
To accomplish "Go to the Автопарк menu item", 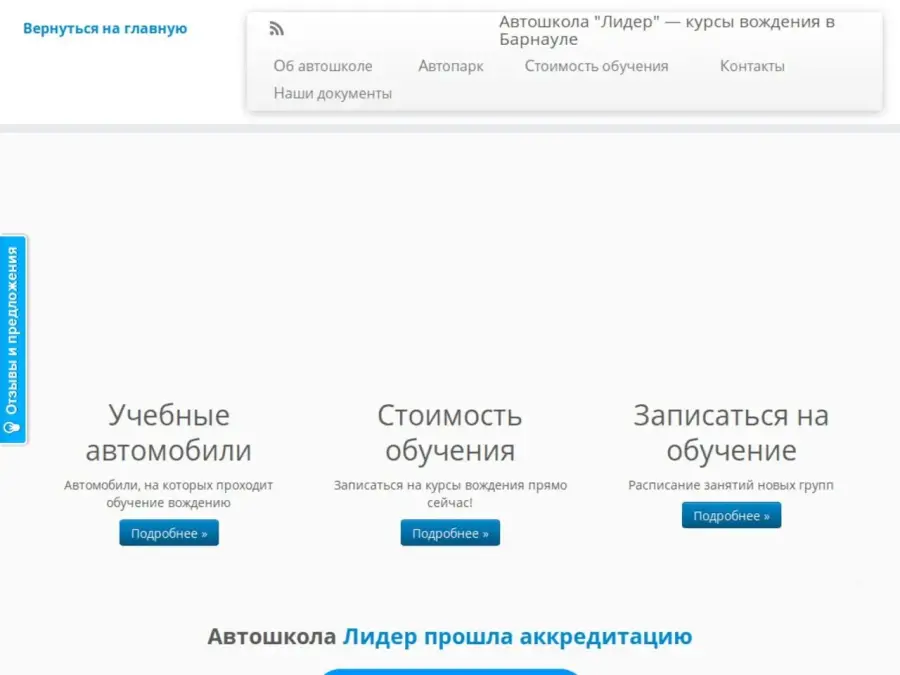I will 450,66.
